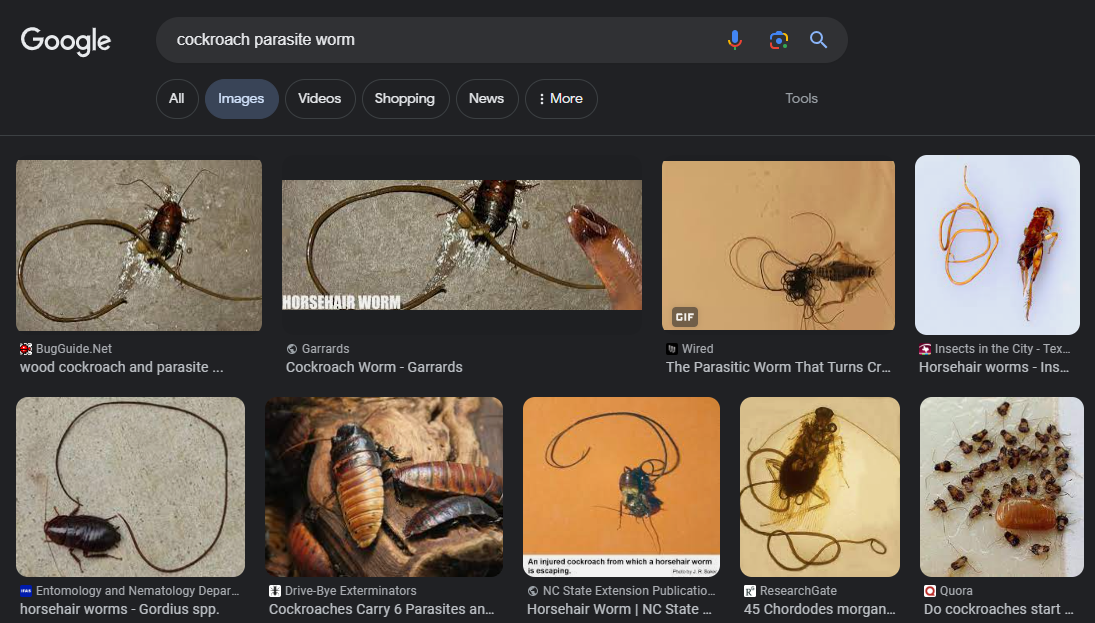Click the Google logo
This screenshot has height=623, width=1095.
point(66,41)
